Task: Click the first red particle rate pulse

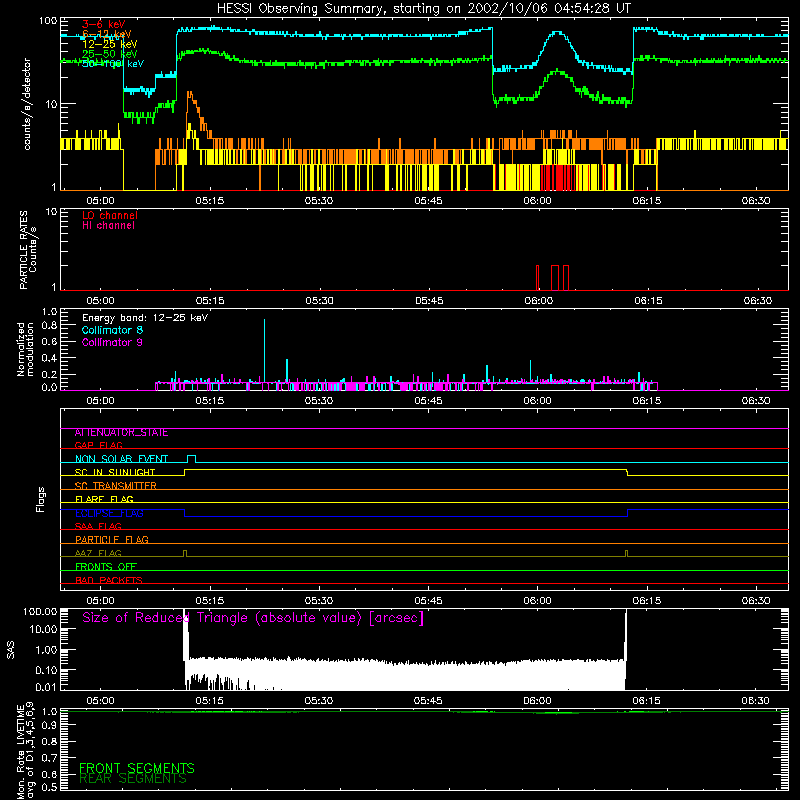Action: coord(537,277)
